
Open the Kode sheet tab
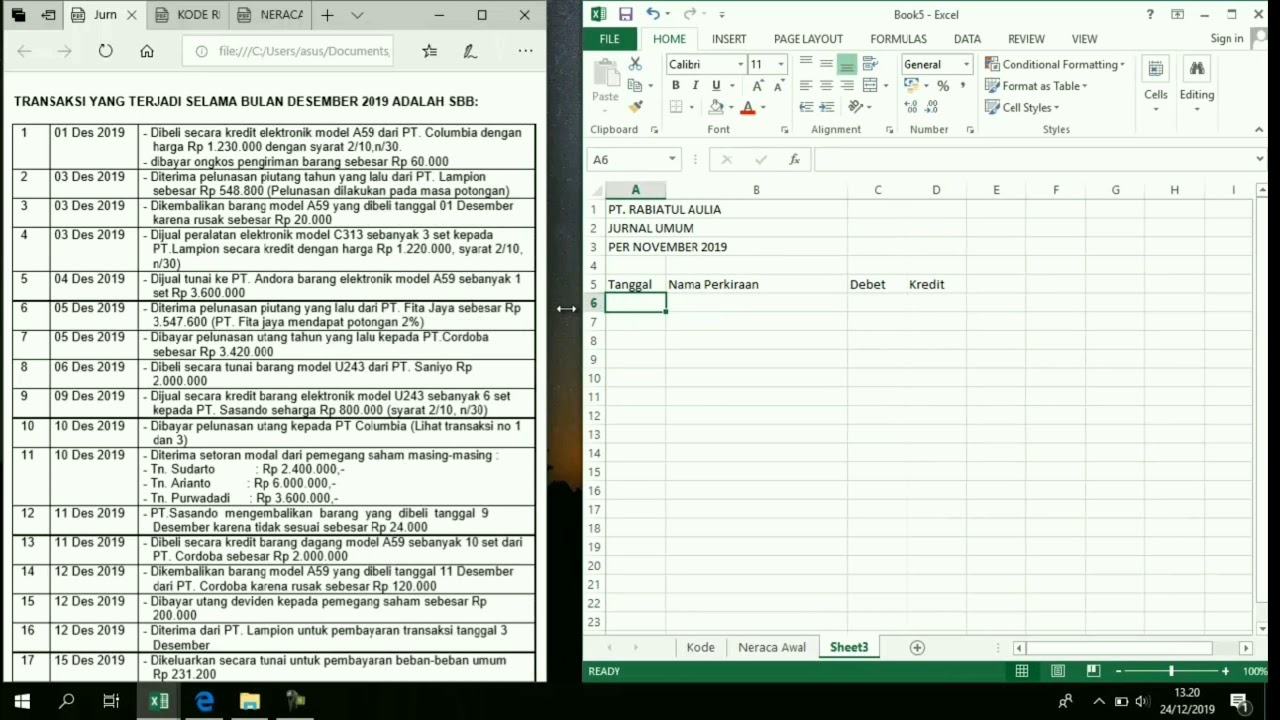[x=700, y=647]
